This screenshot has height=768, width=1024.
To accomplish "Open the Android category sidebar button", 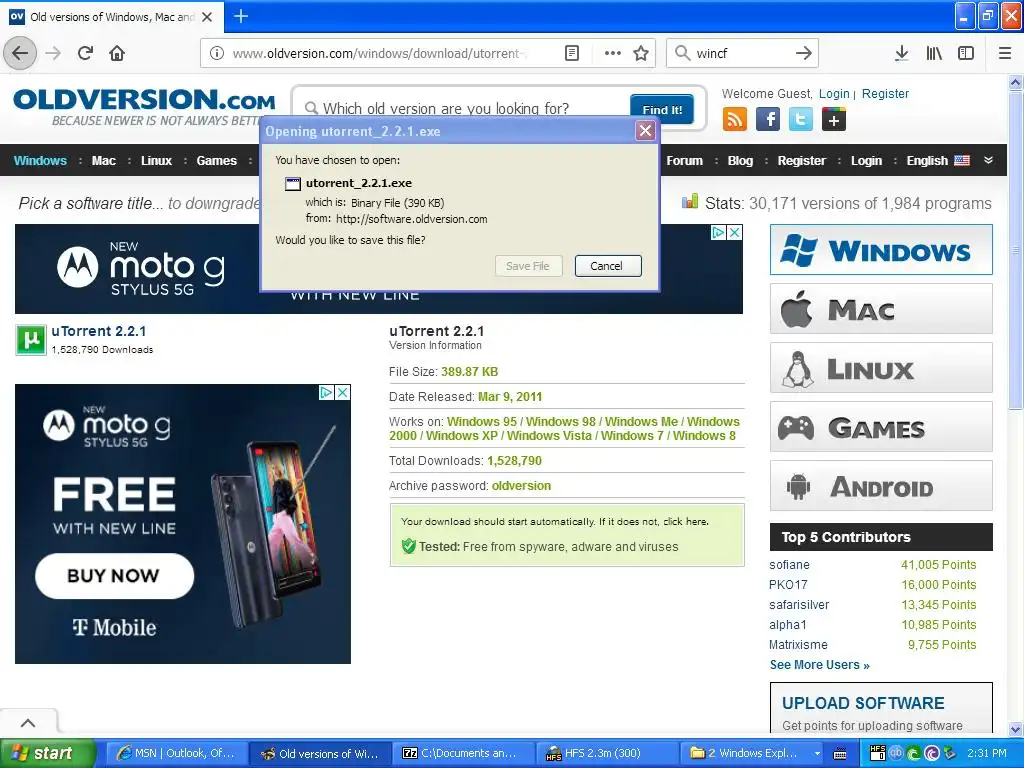I will pyautogui.click(x=881, y=485).
